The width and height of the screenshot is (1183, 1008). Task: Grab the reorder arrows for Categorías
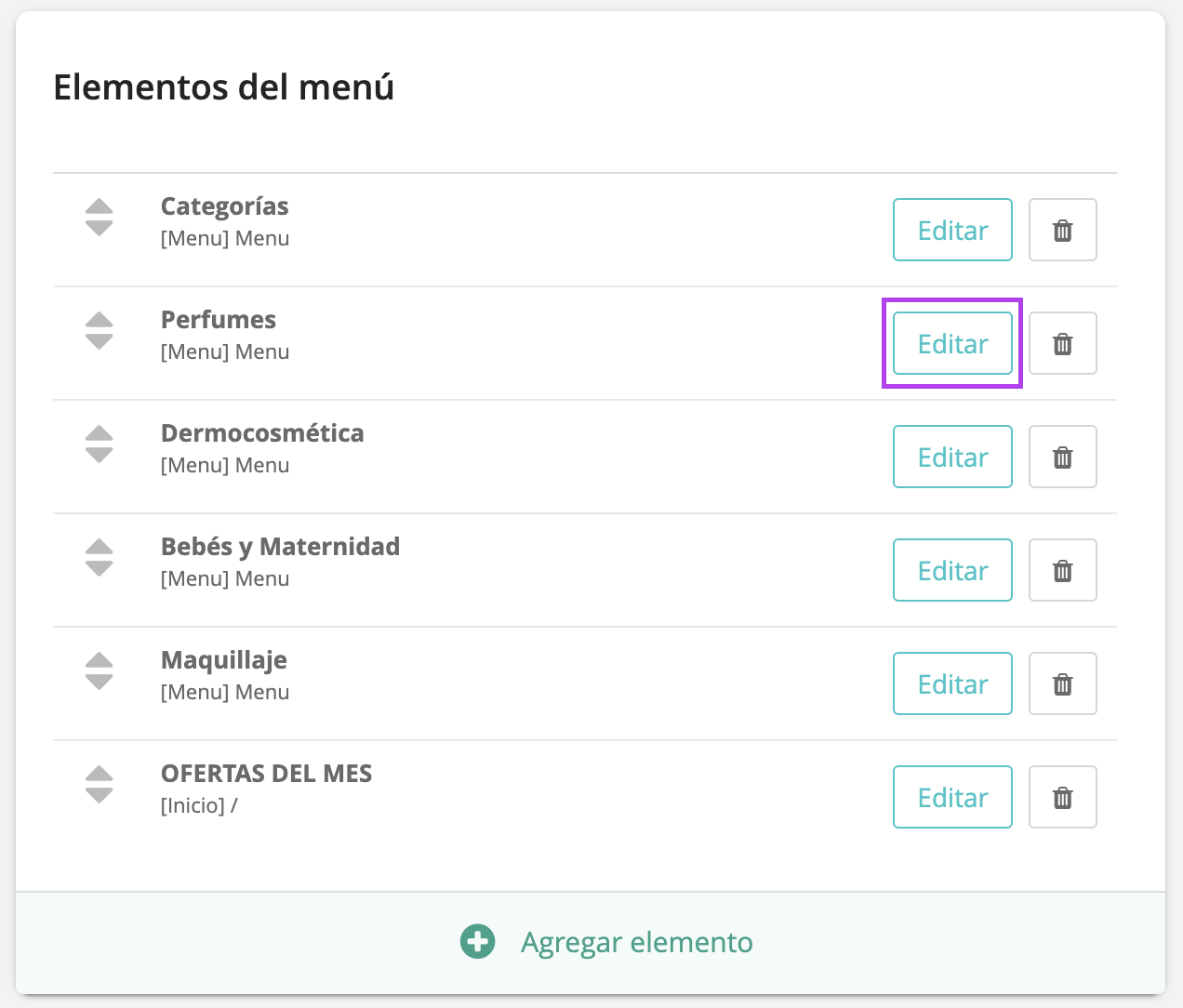tap(99, 218)
